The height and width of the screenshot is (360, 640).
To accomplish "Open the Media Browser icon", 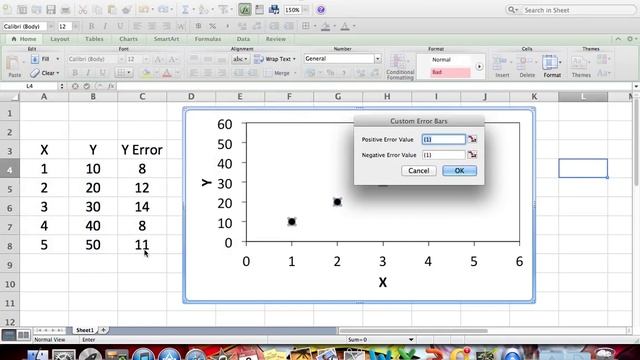I will [x=274, y=10].
